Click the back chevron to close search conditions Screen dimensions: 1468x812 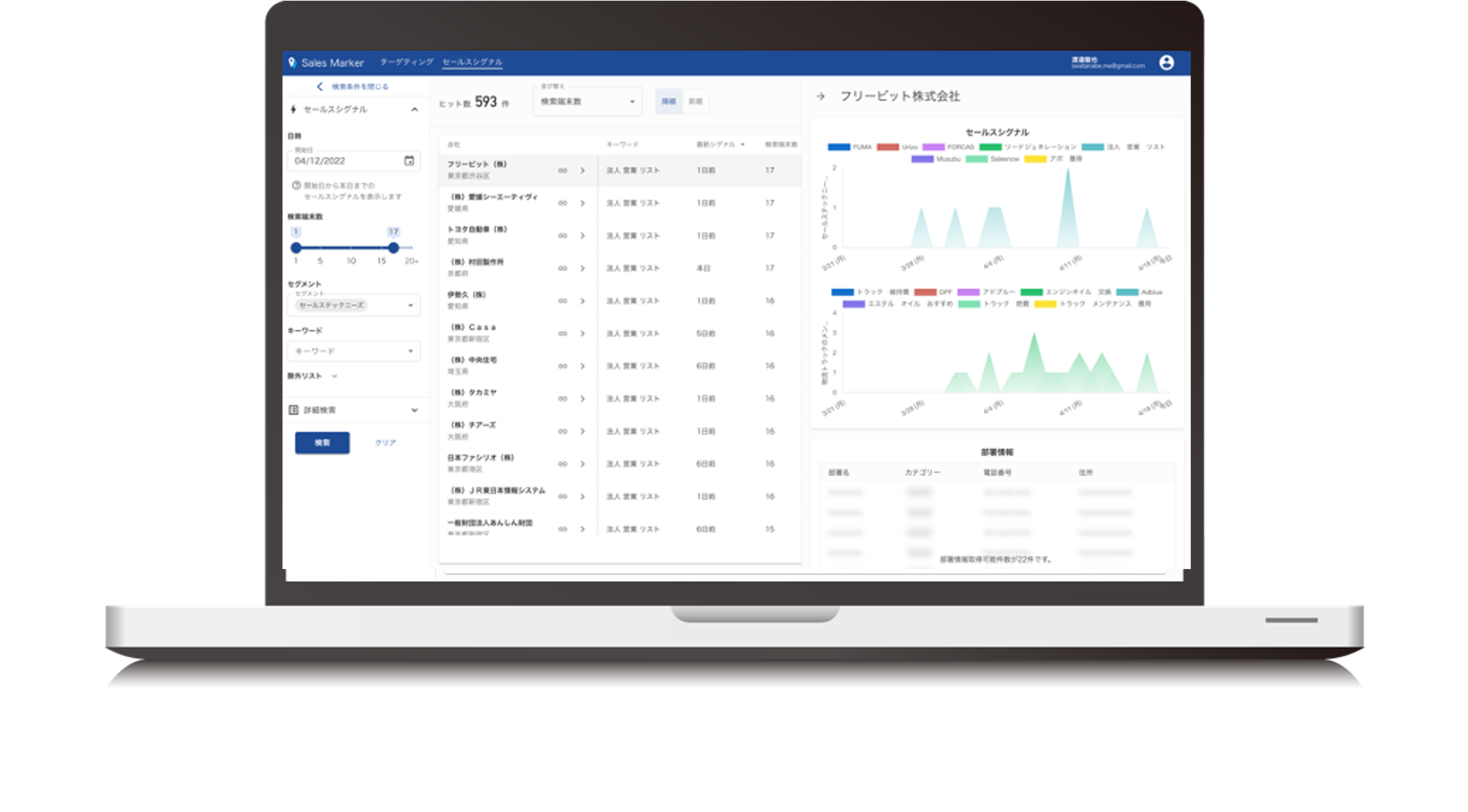point(320,86)
